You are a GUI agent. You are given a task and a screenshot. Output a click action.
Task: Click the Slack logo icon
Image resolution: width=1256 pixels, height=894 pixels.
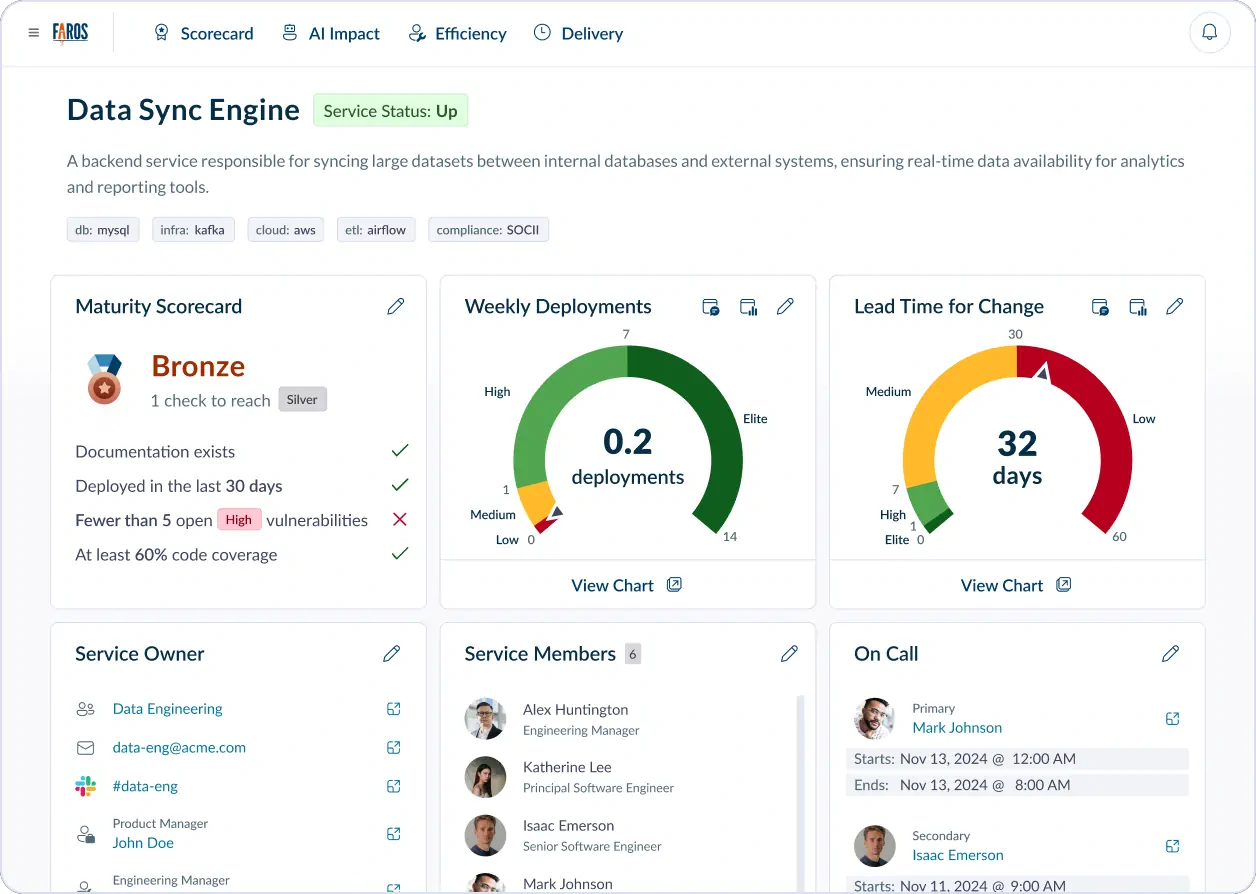(x=86, y=786)
